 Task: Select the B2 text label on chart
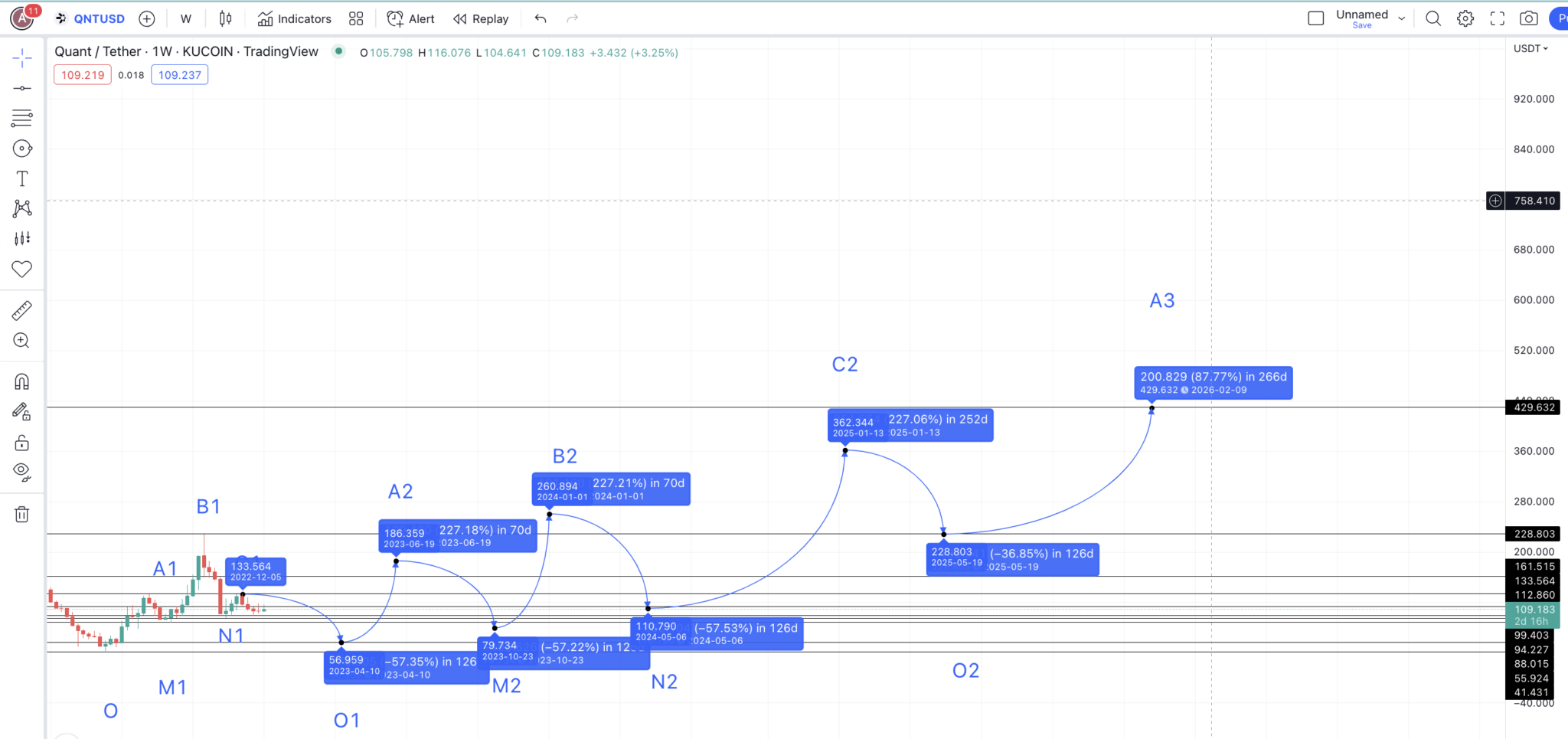coord(565,456)
